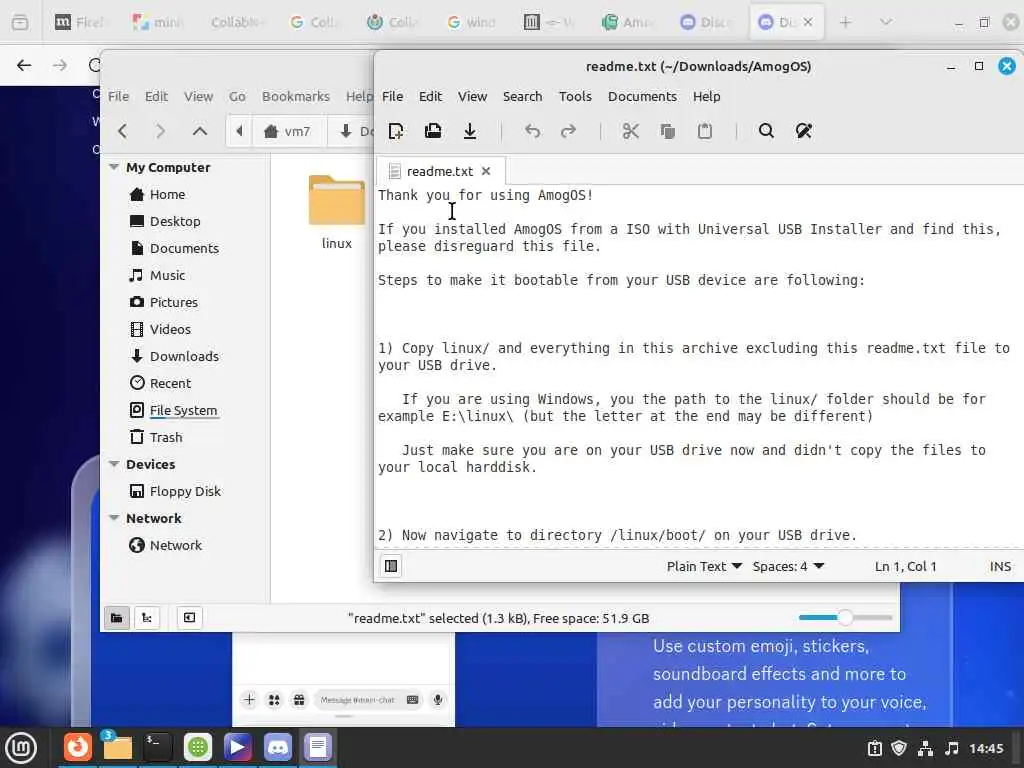This screenshot has height=768, width=1024.
Task: Open the editor Edit menu
Action: (430, 96)
